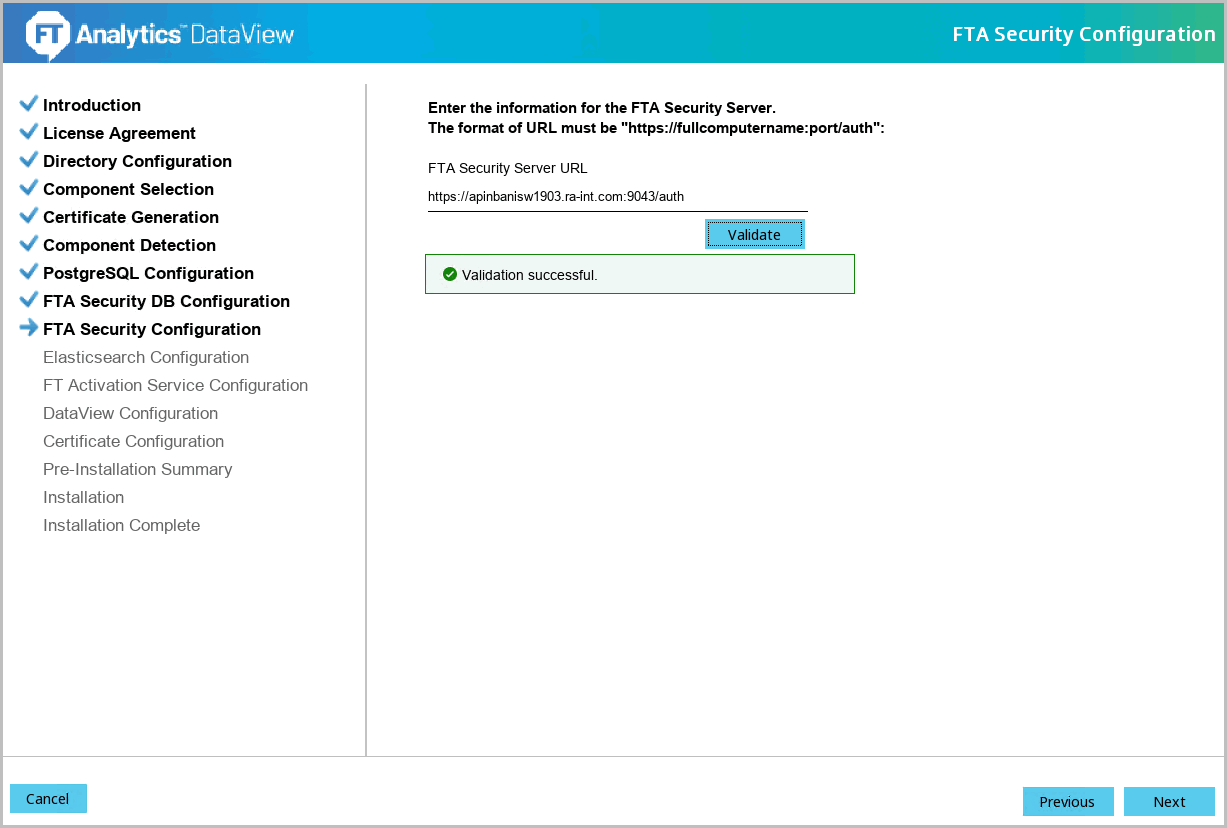Viewport: 1227px width, 828px height.
Task: Open the FT Activation Service Configuration step
Action: point(175,385)
